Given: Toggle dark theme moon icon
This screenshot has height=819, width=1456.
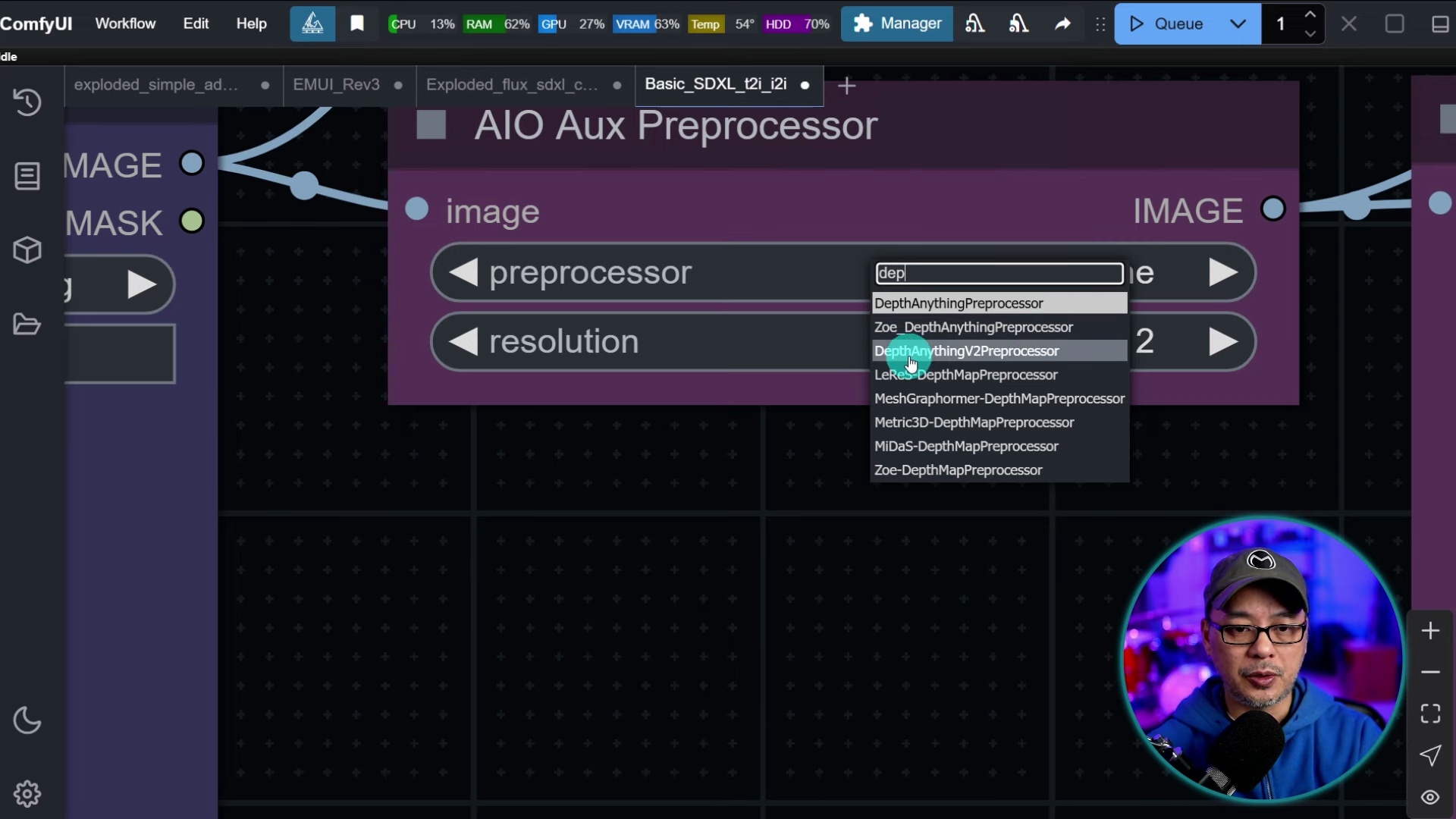Looking at the screenshot, I should point(27,720).
